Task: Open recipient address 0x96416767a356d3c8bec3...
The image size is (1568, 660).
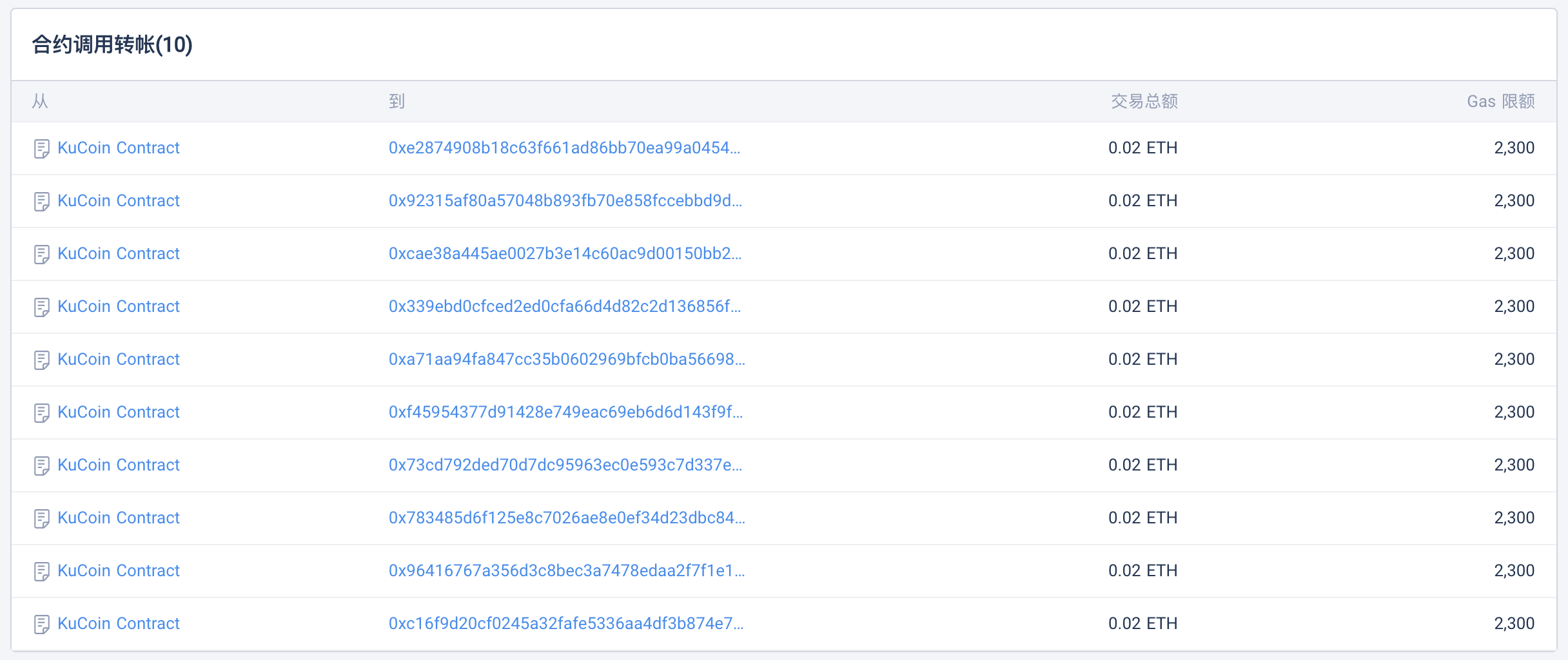Action: tap(566, 570)
